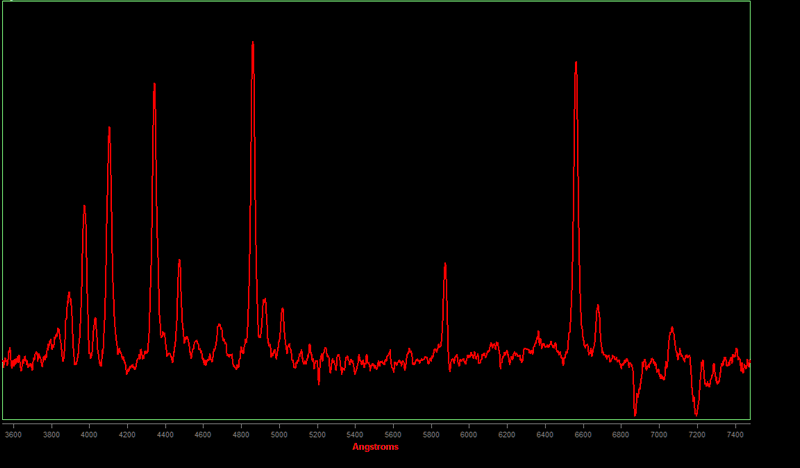Screen dimensions: 800x468
Task: Click the isolated peak near 5880 Angstroms
Action: coord(445,265)
